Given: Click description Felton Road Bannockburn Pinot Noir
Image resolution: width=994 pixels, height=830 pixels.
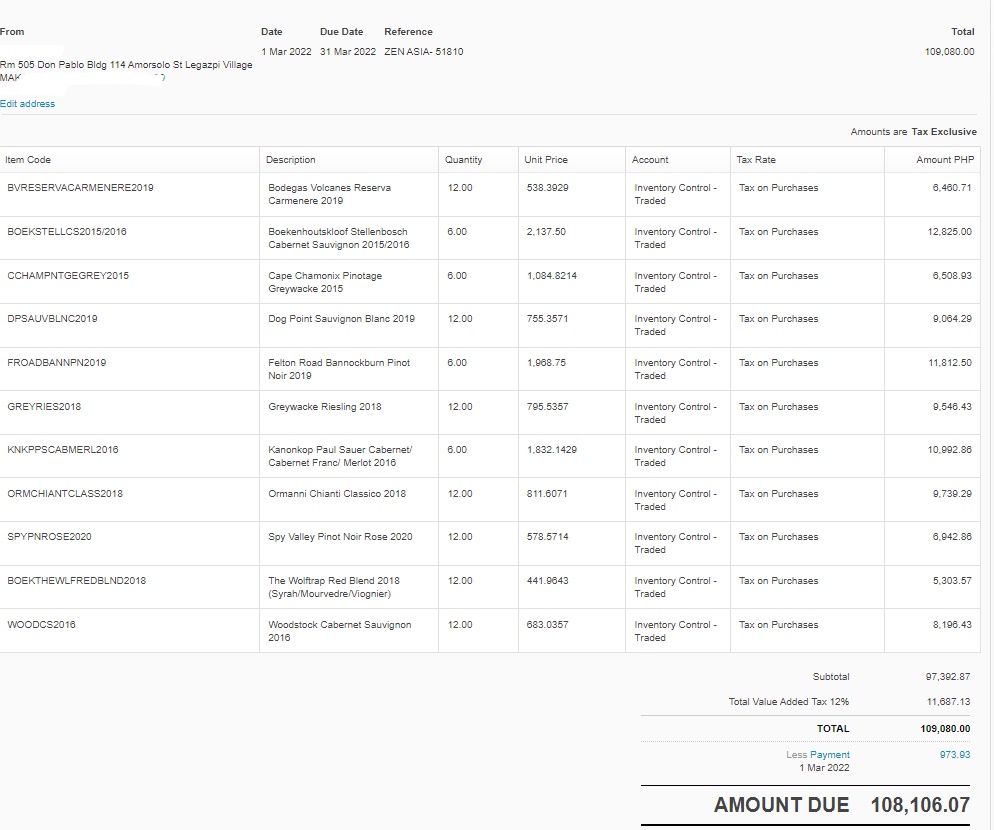Looking at the screenshot, I should point(339,369).
